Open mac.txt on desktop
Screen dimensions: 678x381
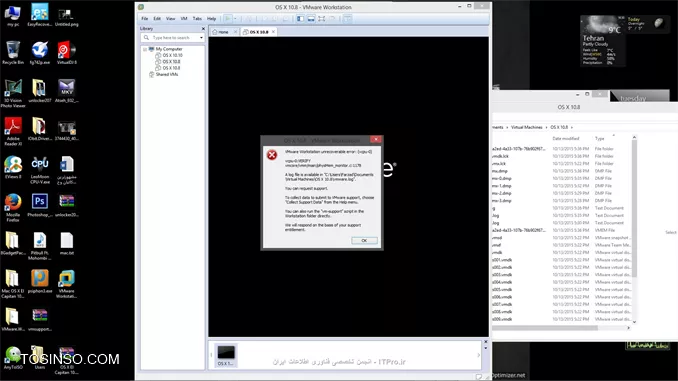(x=67, y=243)
